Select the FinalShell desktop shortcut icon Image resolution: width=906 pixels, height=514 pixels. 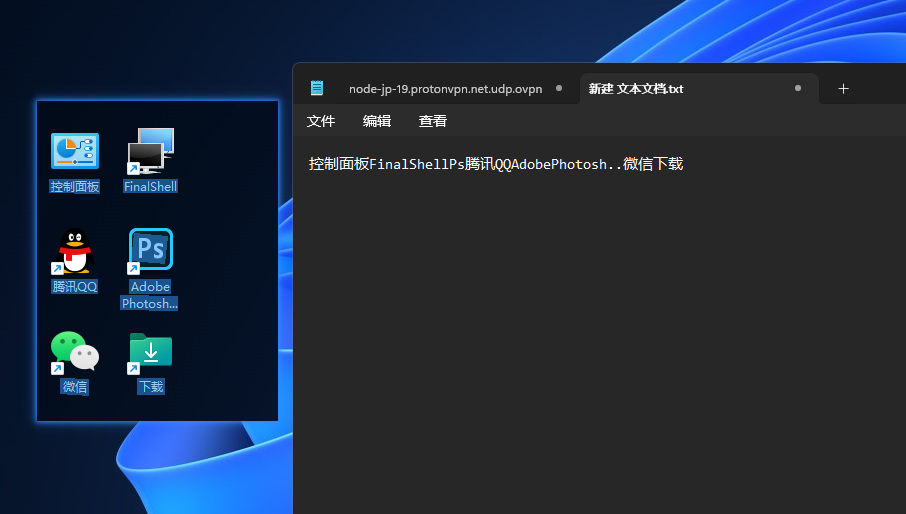(150, 151)
